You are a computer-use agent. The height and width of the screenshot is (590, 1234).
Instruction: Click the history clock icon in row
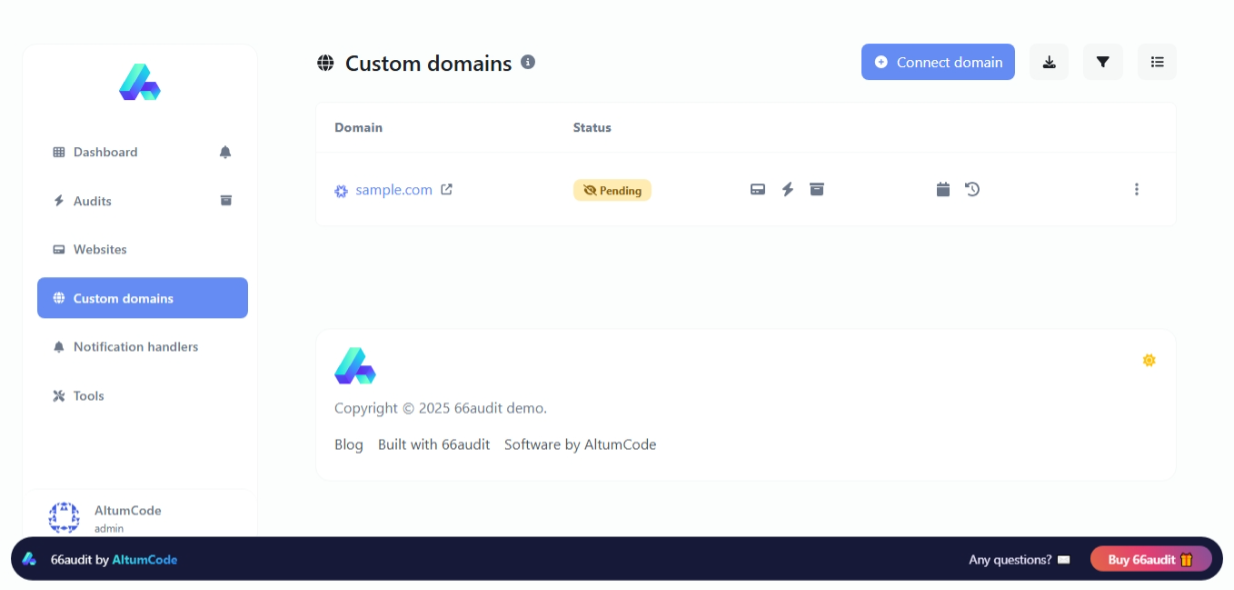[972, 189]
